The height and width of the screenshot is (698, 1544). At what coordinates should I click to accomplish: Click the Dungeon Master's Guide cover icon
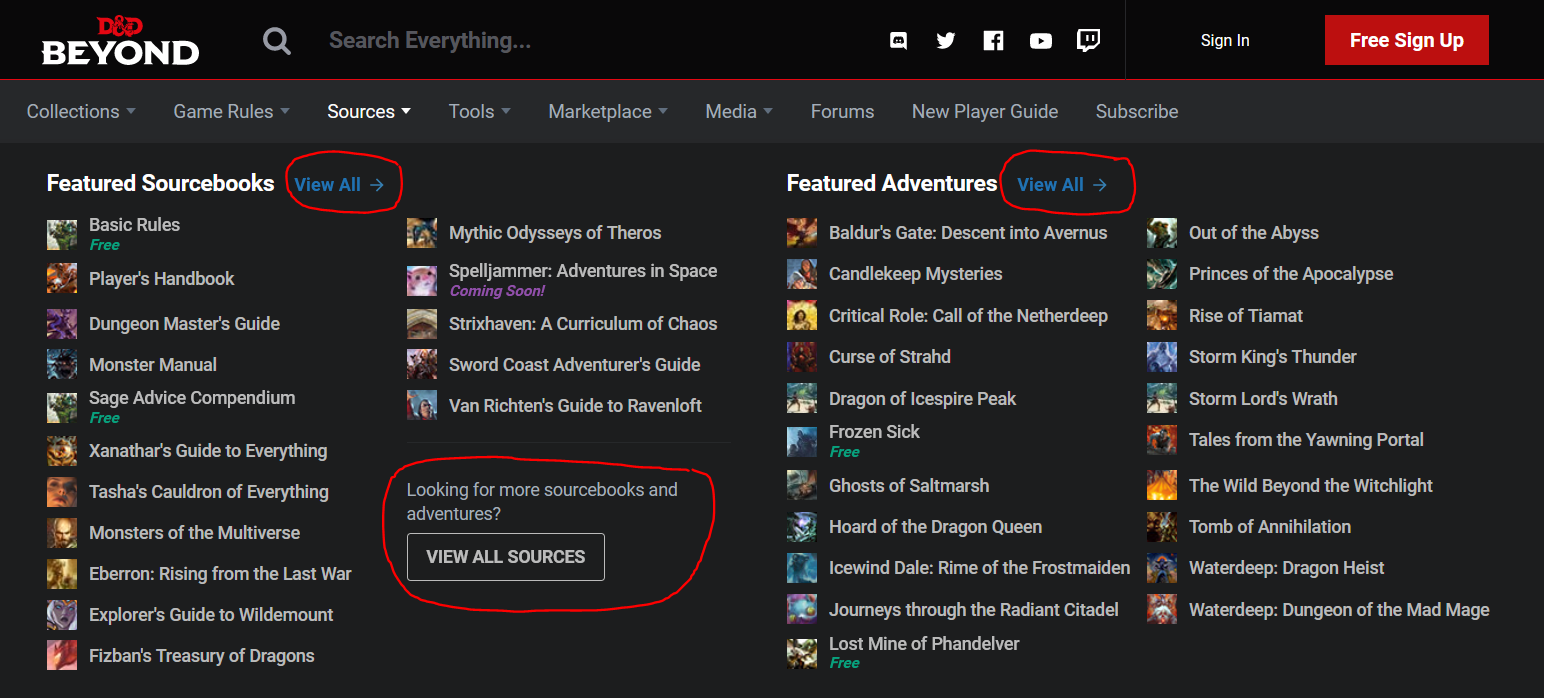click(x=62, y=324)
